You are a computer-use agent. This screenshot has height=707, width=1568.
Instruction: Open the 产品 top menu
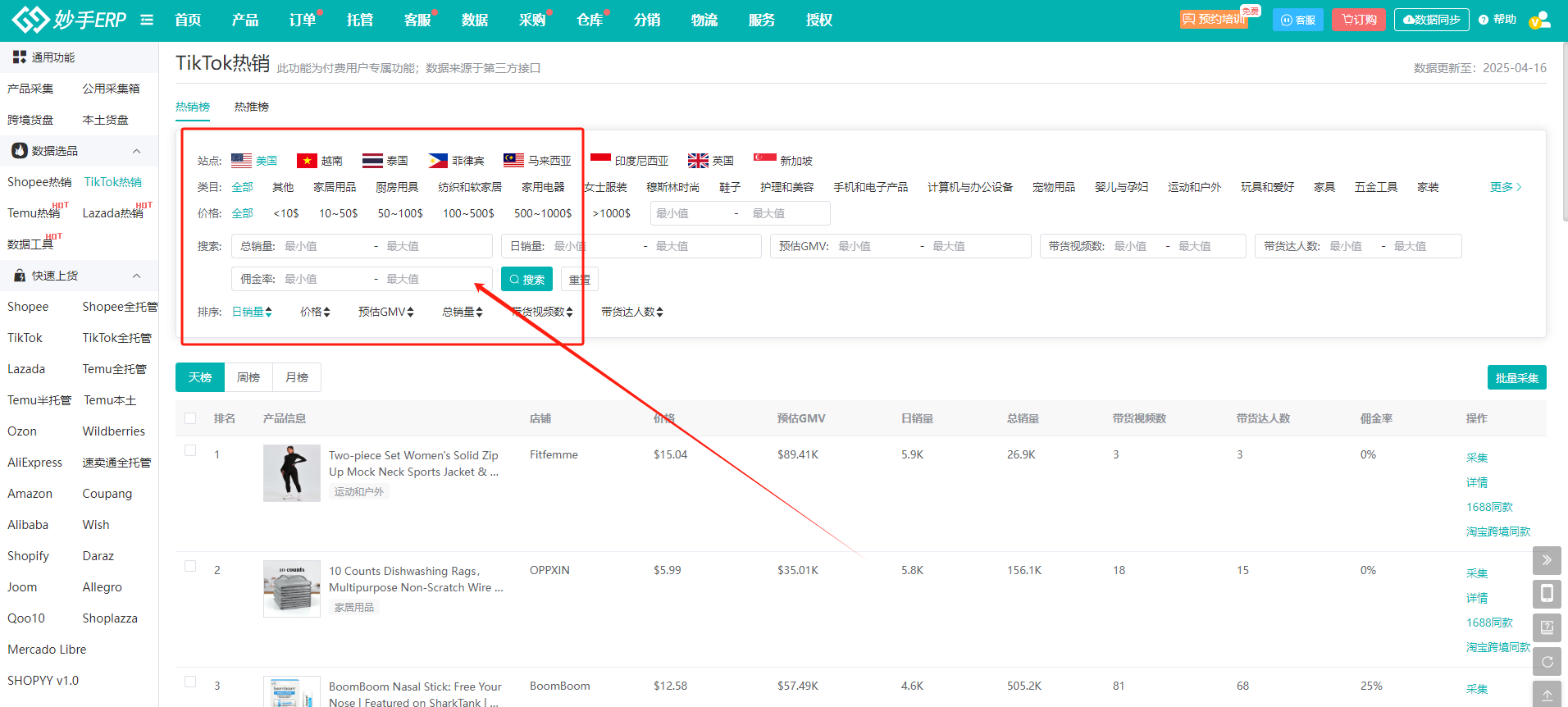point(245,20)
